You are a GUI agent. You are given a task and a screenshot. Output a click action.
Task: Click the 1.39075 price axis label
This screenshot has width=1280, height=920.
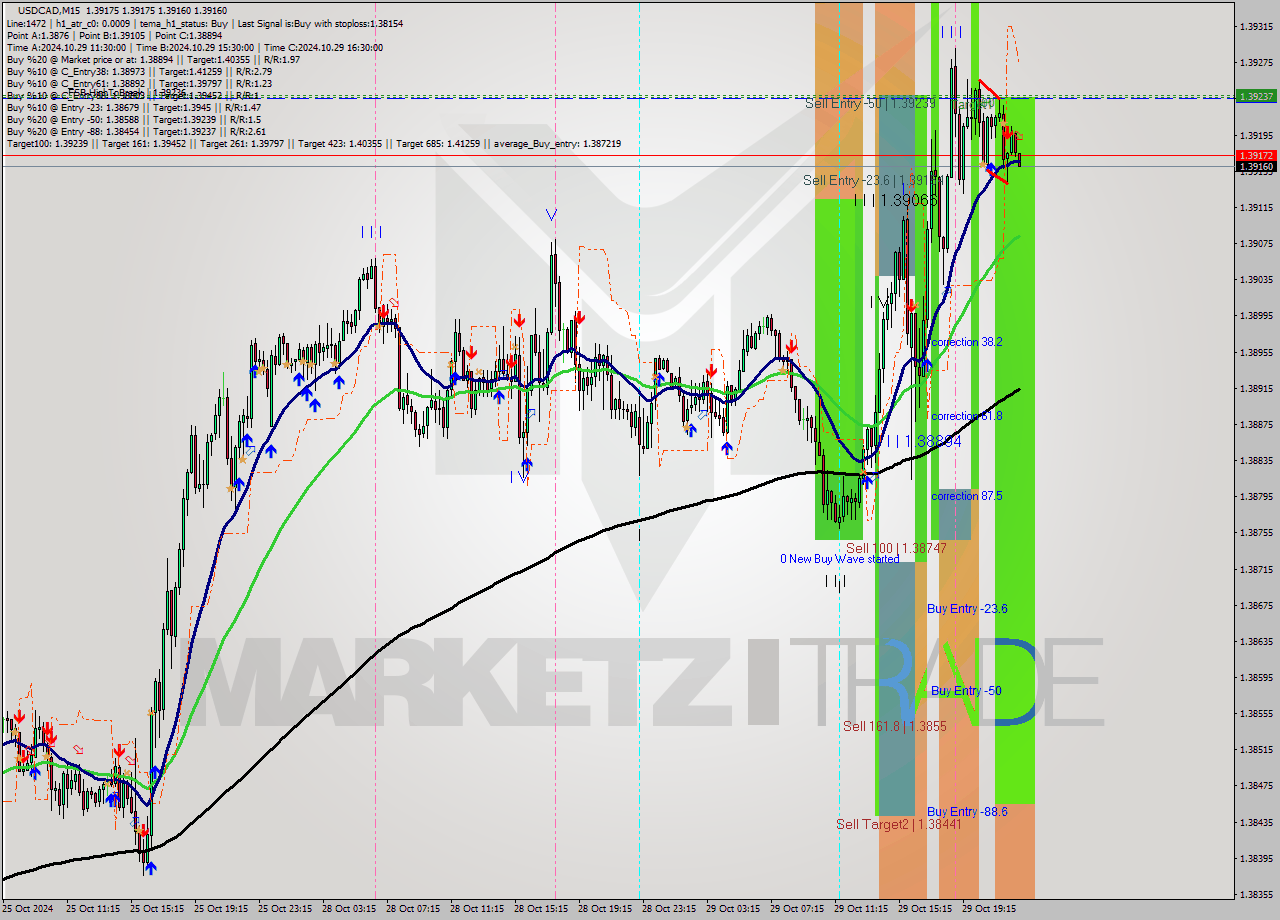click(x=1256, y=243)
